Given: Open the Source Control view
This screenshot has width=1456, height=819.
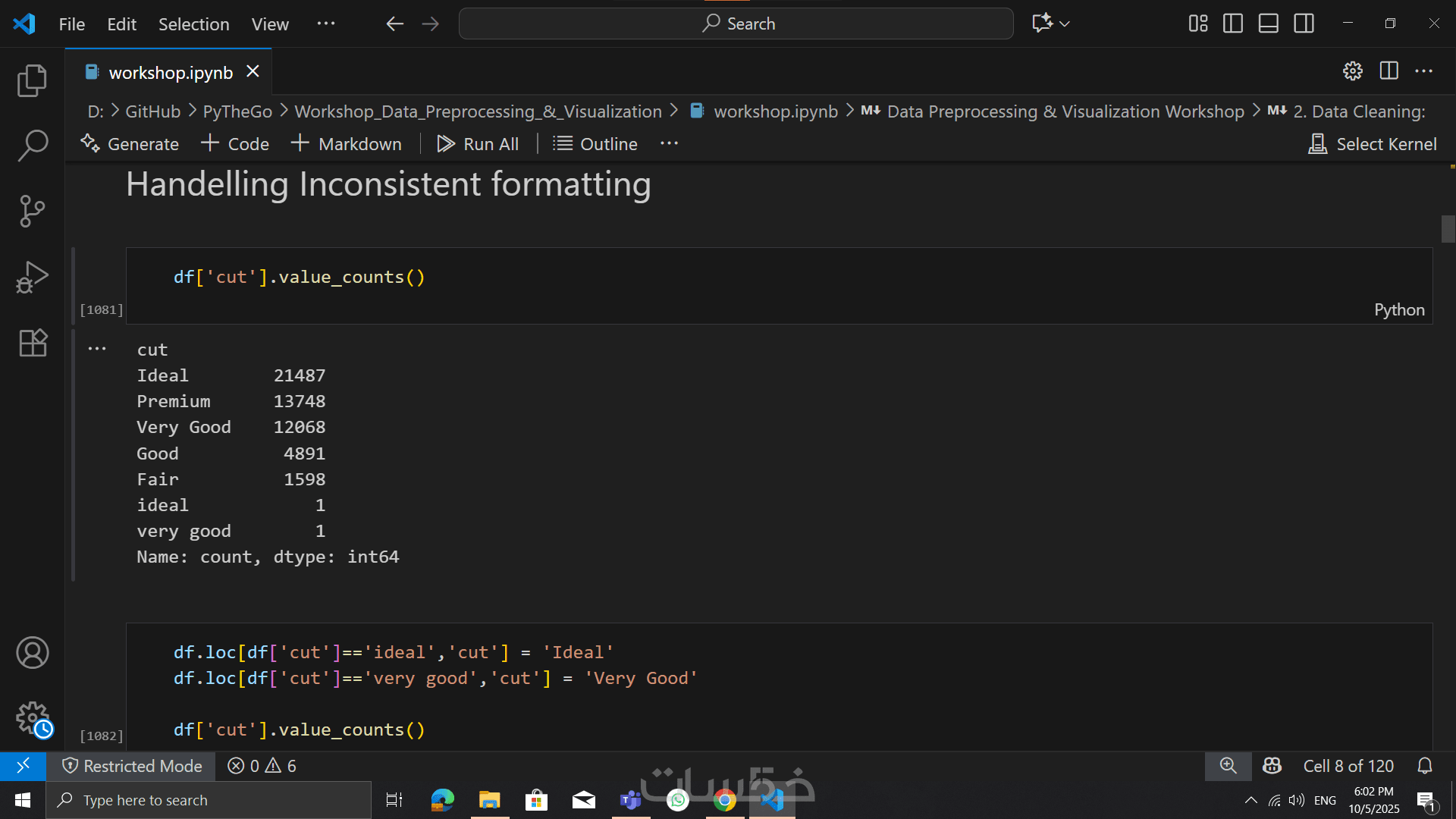Looking at the screenshot, I should point(32,211).
